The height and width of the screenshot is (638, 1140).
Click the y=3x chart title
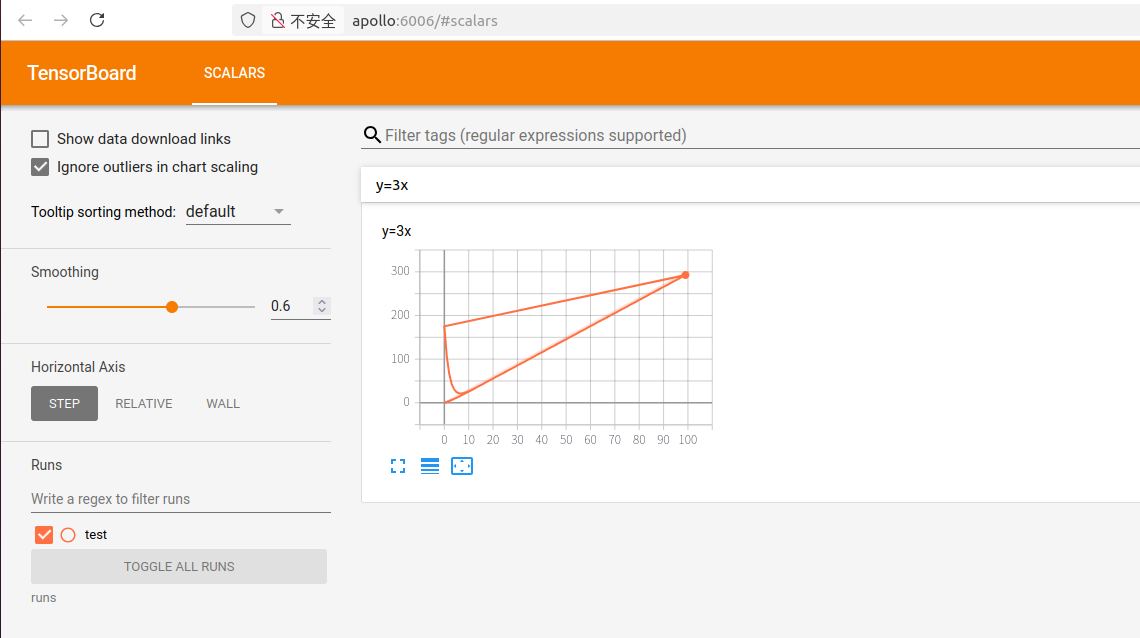(396, 231)
